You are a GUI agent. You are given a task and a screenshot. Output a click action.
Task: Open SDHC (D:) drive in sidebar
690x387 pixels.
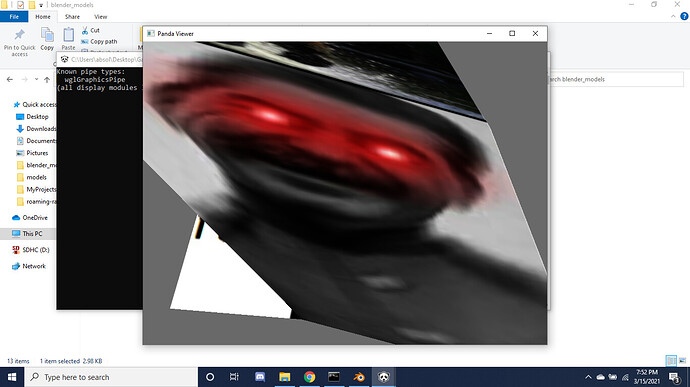(x=31, y=250)
